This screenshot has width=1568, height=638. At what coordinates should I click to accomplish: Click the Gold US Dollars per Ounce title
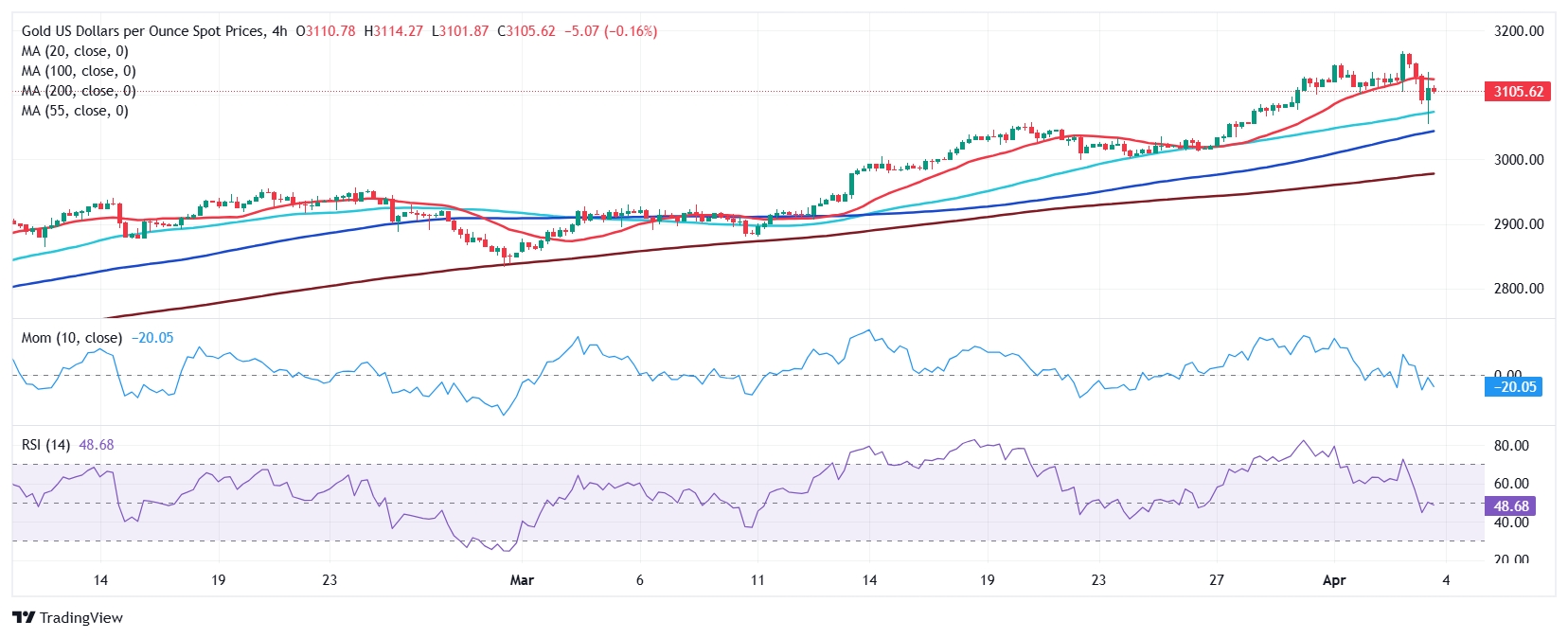pyautogui.click(x=142, y=31)
